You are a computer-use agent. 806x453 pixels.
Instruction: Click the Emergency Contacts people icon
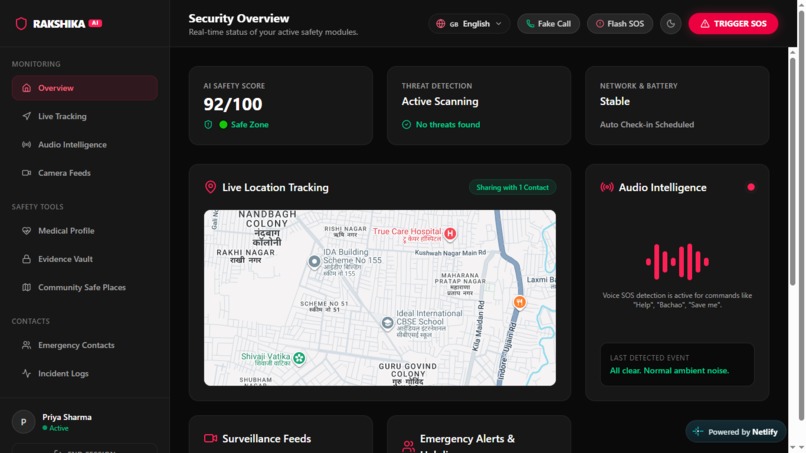click(26, 345)
